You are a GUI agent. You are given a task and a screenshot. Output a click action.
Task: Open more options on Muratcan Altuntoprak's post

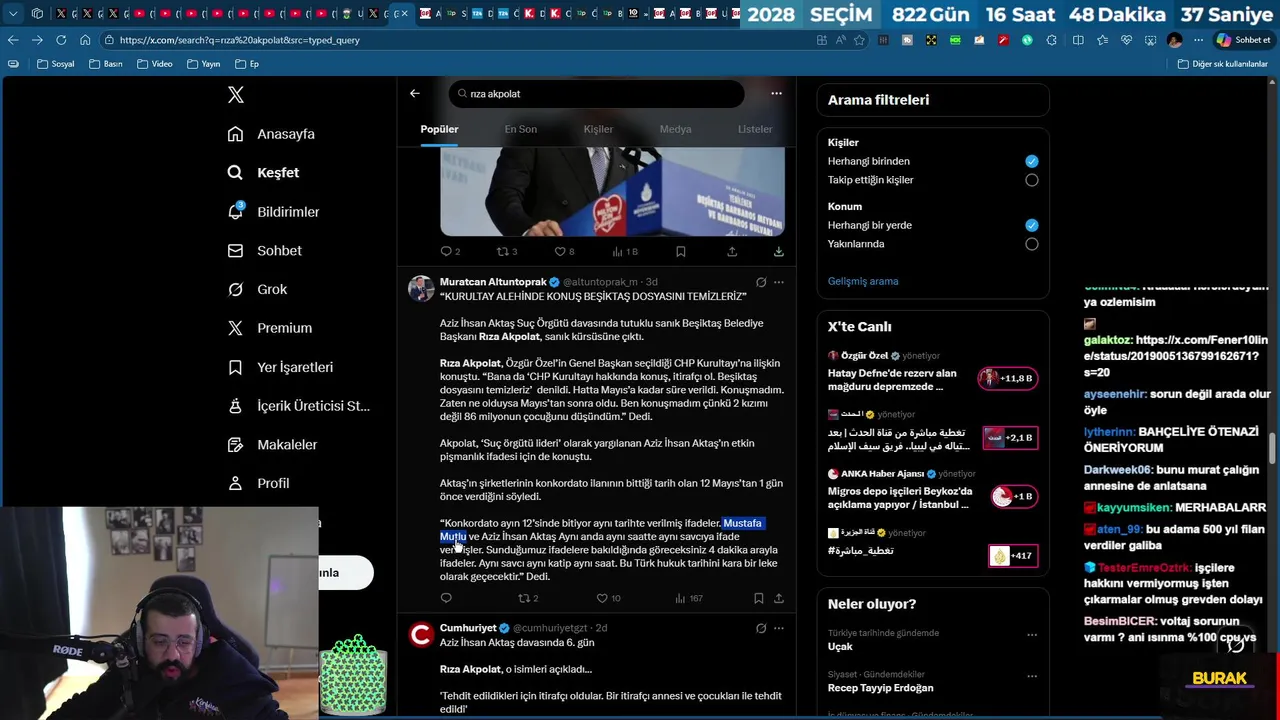(779, 283)
